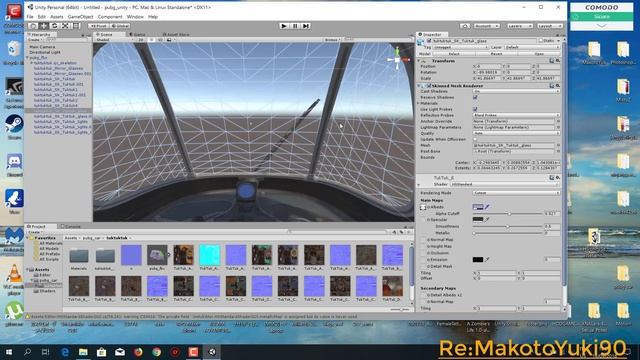The image size is (640, 360).
Task: Open object picker for Root Bone field
Action: (558, 151)
